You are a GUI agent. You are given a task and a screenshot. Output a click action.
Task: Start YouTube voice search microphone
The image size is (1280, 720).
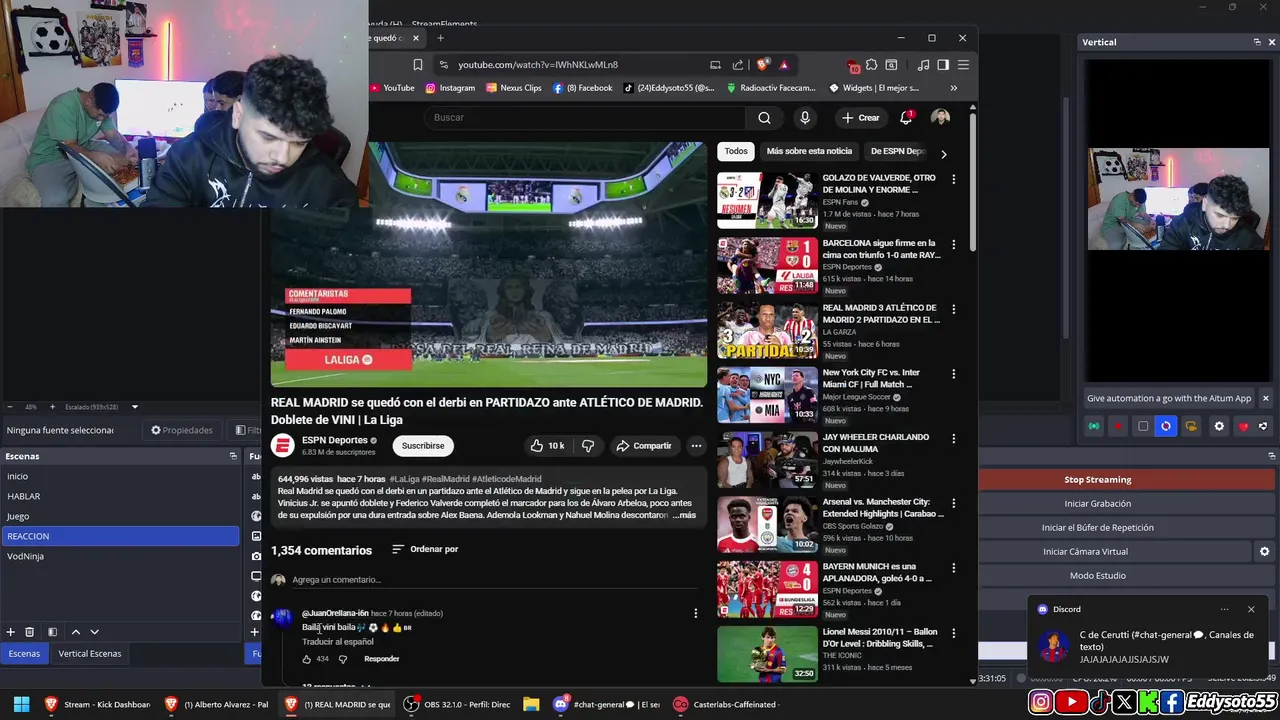[x=805, y=118]
